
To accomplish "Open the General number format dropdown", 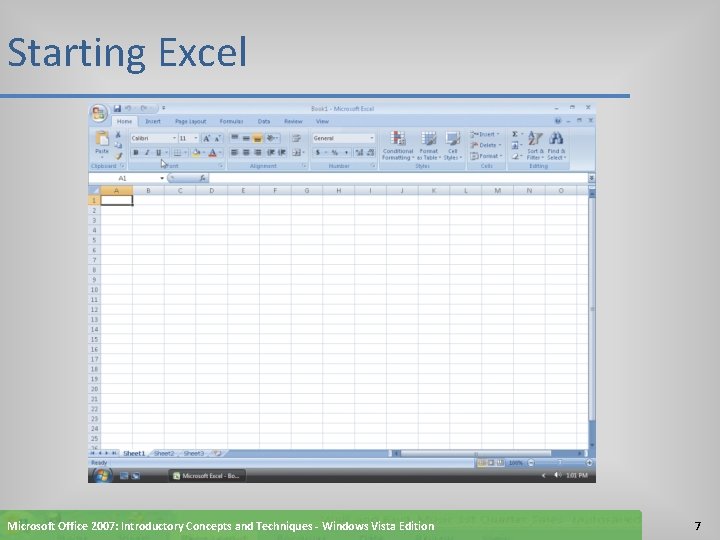I will [x=371, y=138].
